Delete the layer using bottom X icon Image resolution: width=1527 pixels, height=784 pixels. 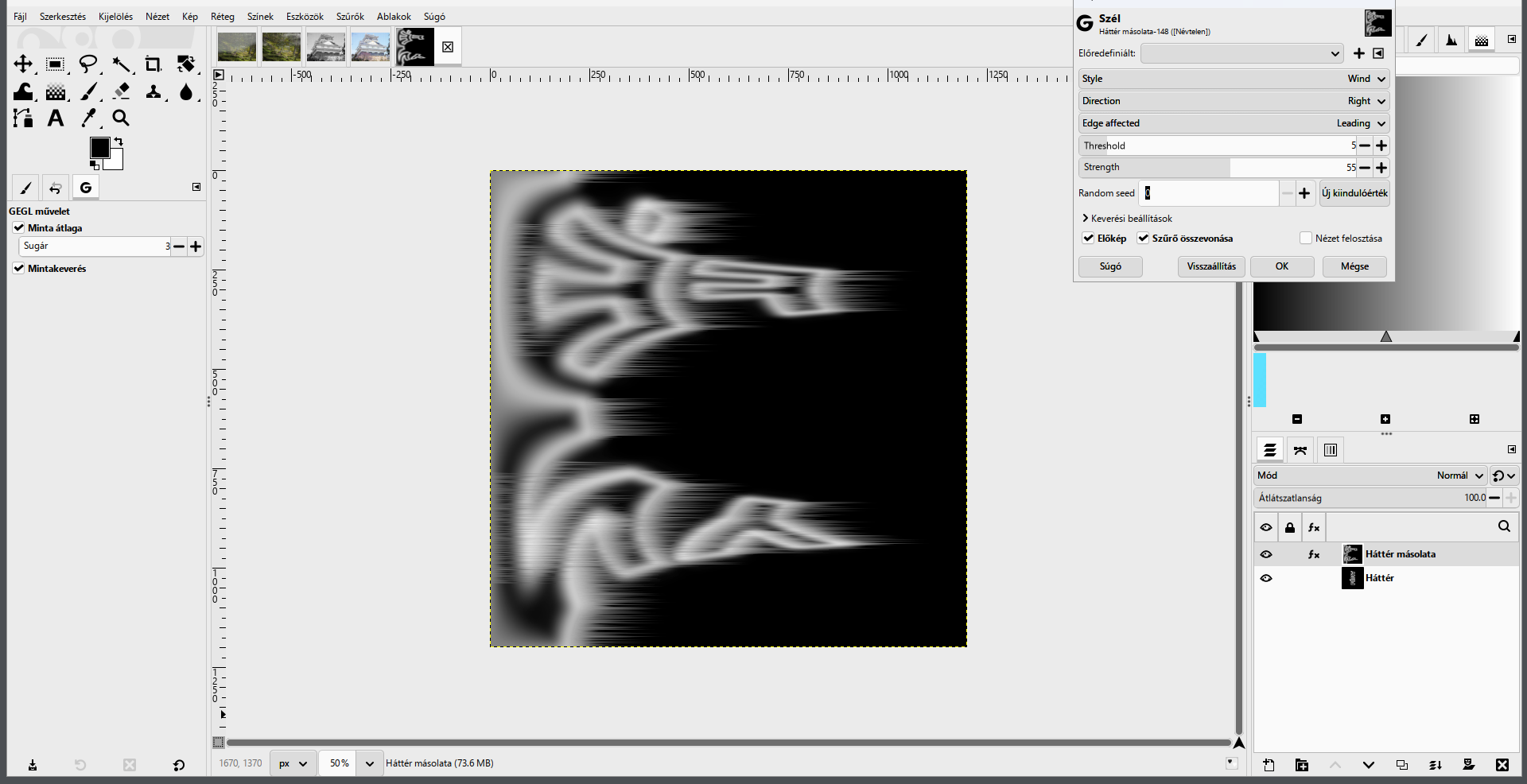point(1502,765)
